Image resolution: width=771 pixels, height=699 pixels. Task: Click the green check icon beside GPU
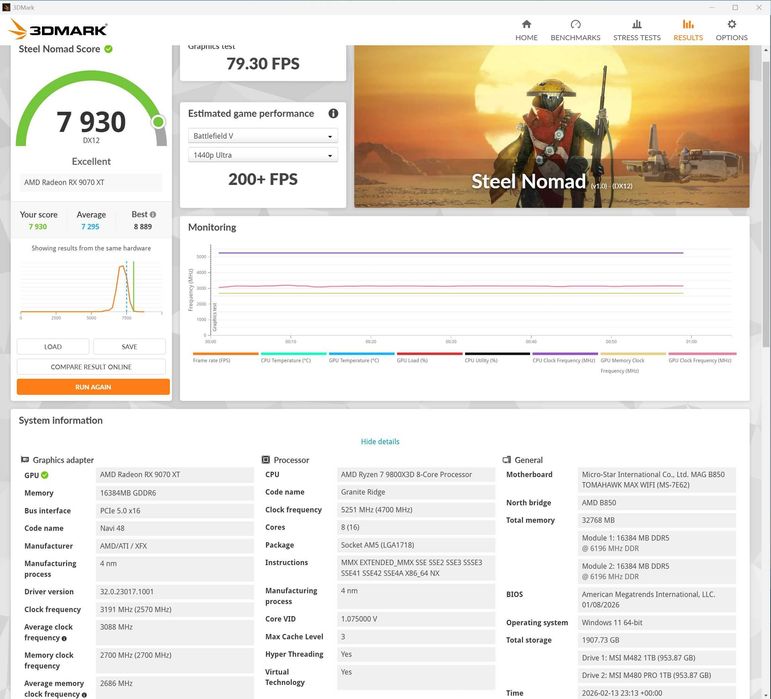pyautogui.click(x=45, y=475)
